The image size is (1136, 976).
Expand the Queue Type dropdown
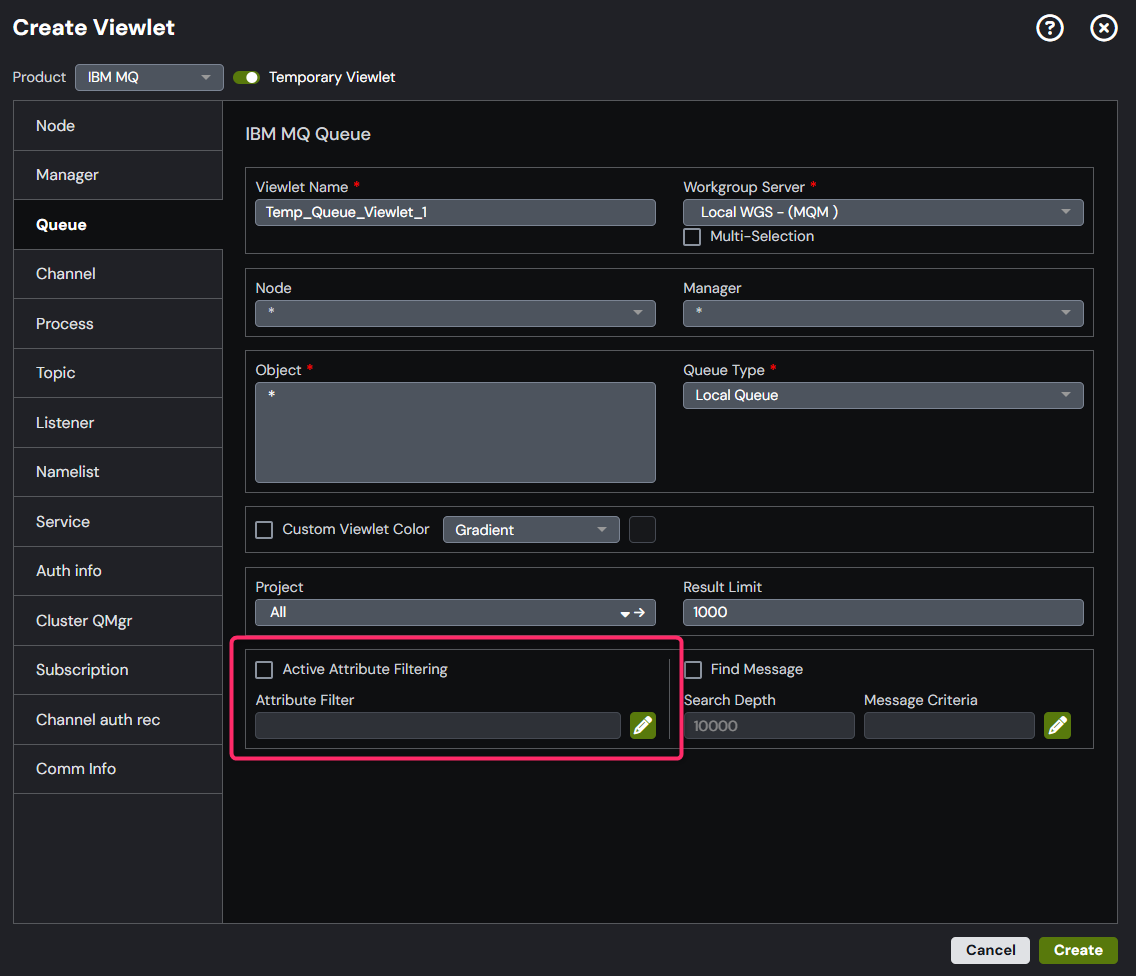883,396
